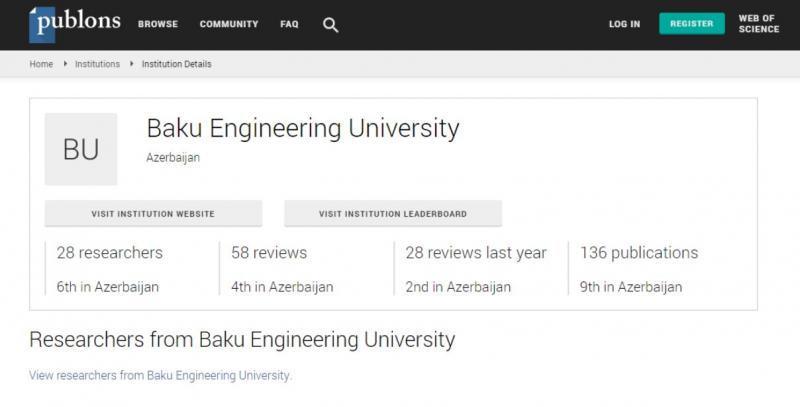Screen dimensions: 800x407
Task: Open the Community menu
Action: point(229,24)
